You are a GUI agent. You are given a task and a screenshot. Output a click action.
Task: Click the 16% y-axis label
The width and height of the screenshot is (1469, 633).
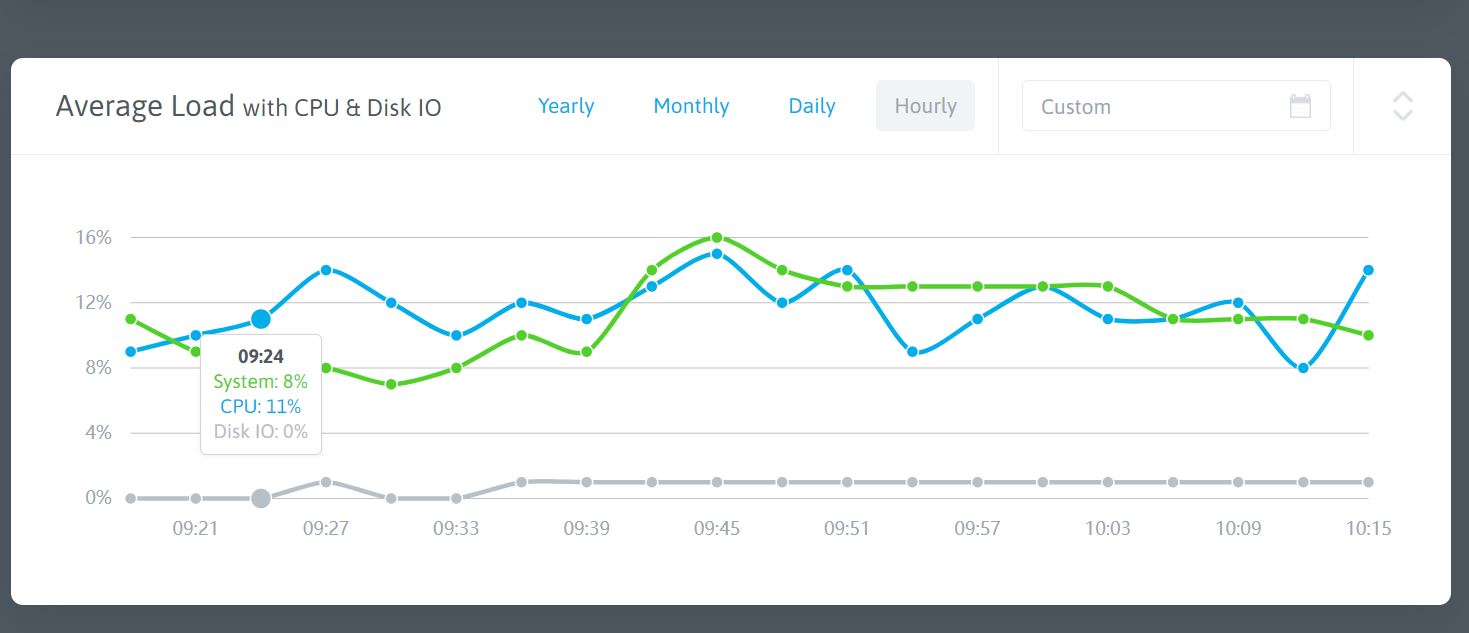(x=92, y=237)
